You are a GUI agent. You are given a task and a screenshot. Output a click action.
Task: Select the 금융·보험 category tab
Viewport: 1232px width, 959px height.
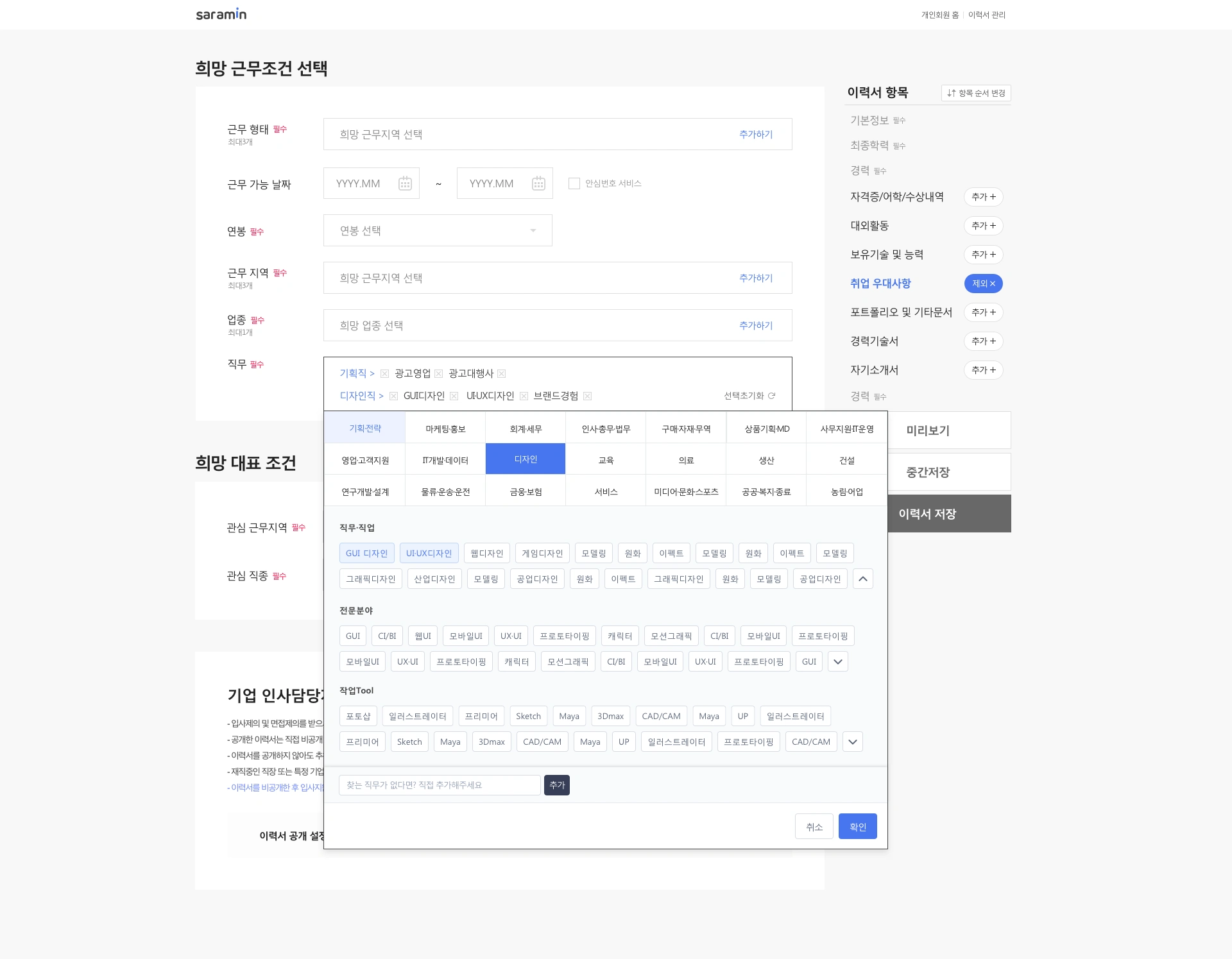[x=526, y=491]
